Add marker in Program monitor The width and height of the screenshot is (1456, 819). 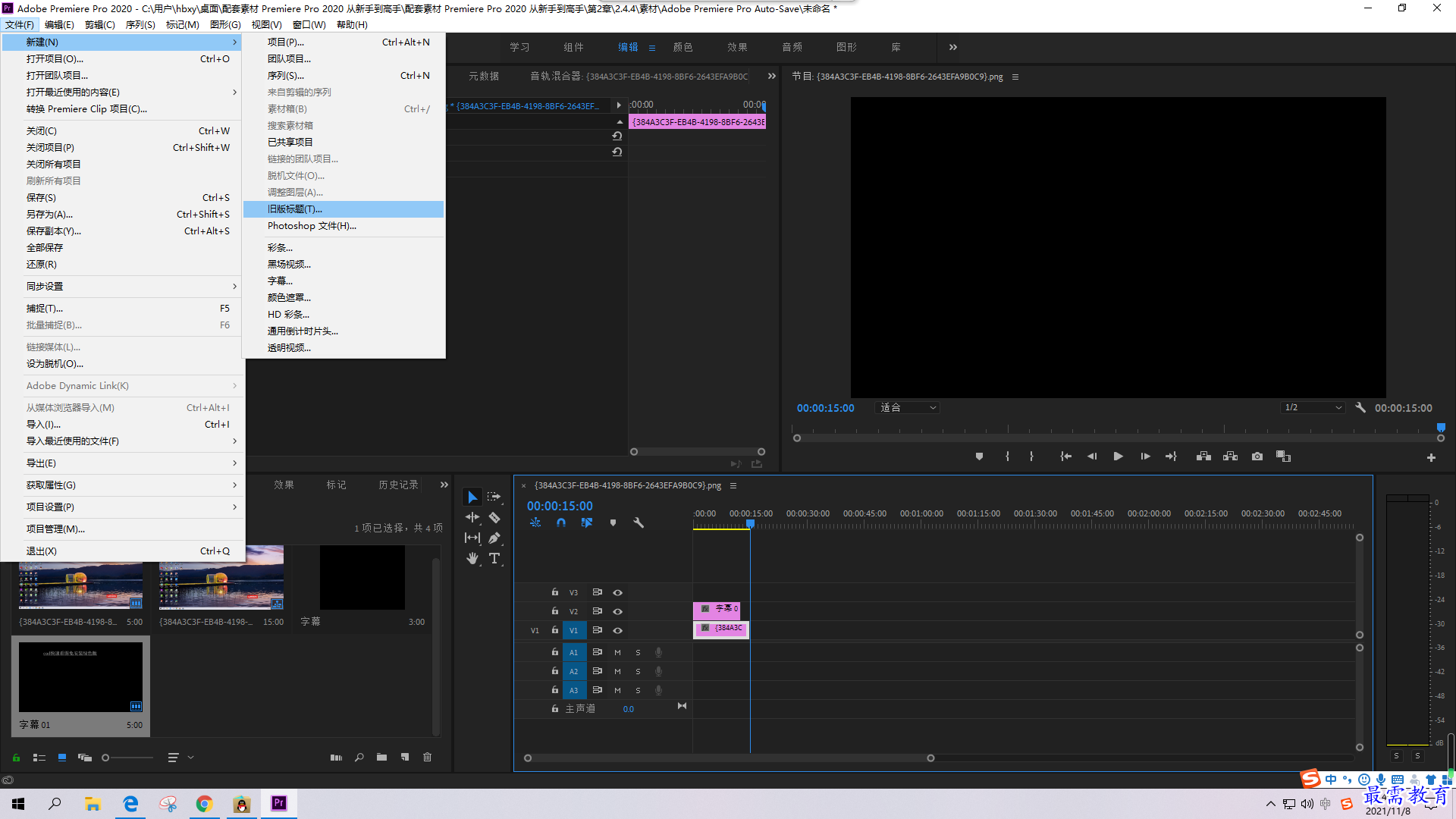pos(979,457)
